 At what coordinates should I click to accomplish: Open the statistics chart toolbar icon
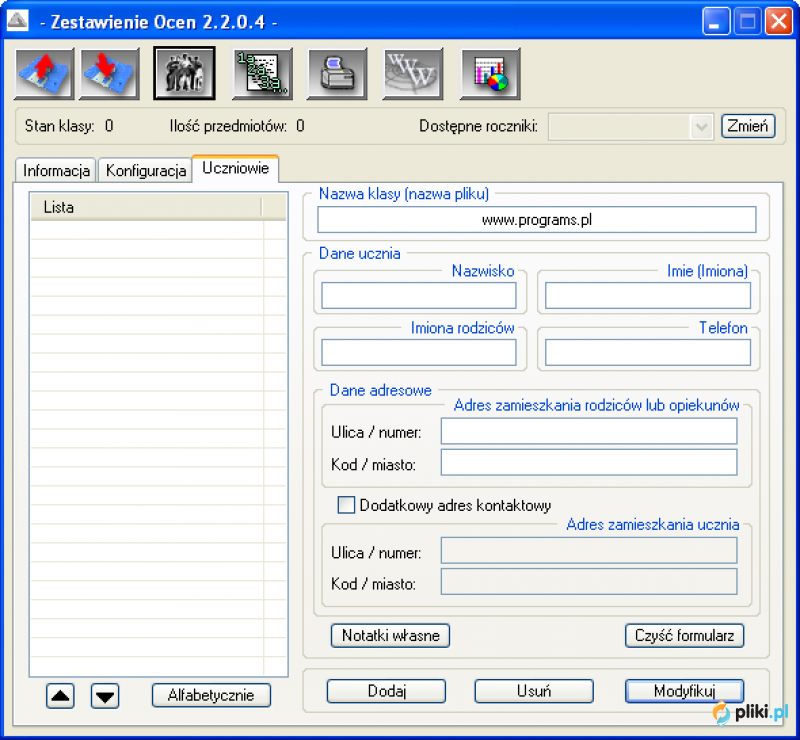(x=490, y=73)
